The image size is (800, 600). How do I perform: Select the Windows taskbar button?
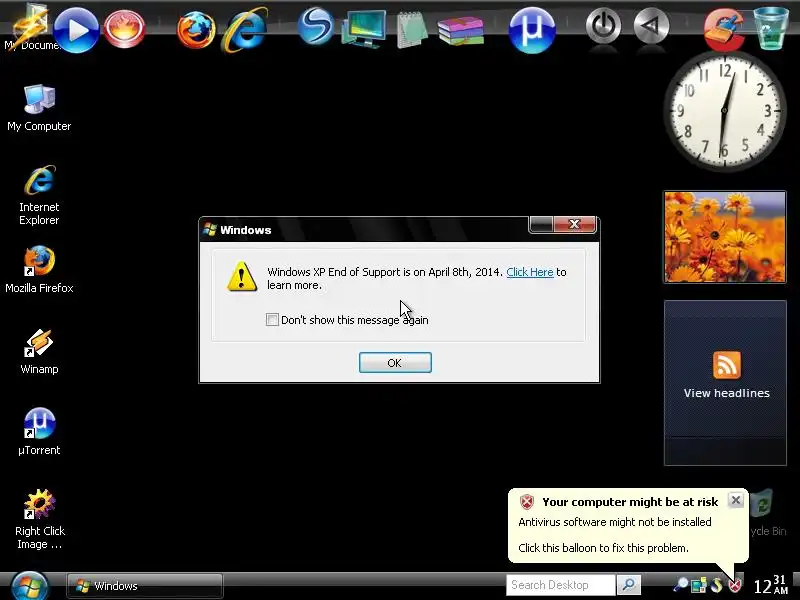pyautogui.click(x=144, y=586)
